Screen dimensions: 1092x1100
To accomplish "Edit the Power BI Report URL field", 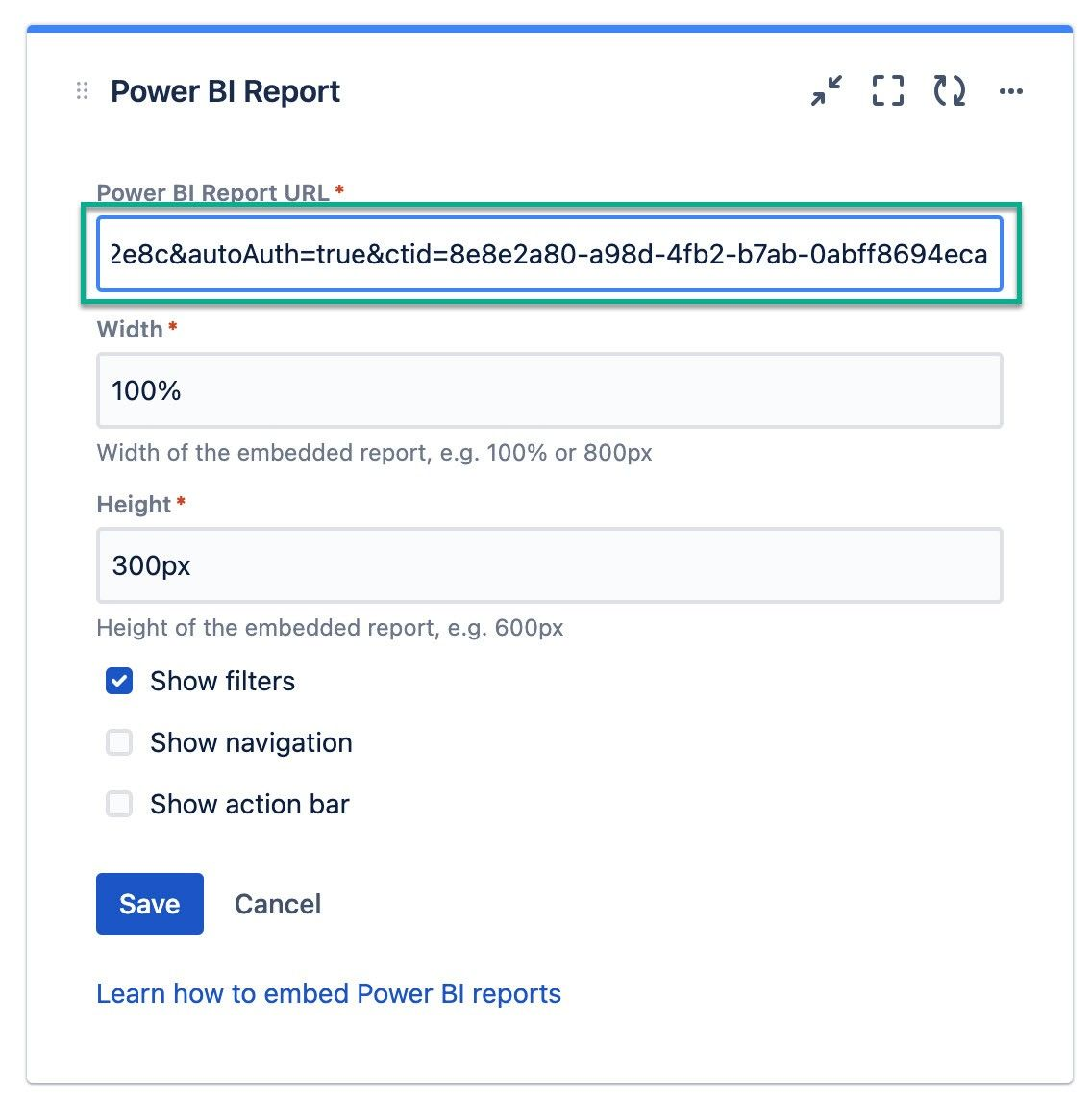I will (x=548, y=254).
